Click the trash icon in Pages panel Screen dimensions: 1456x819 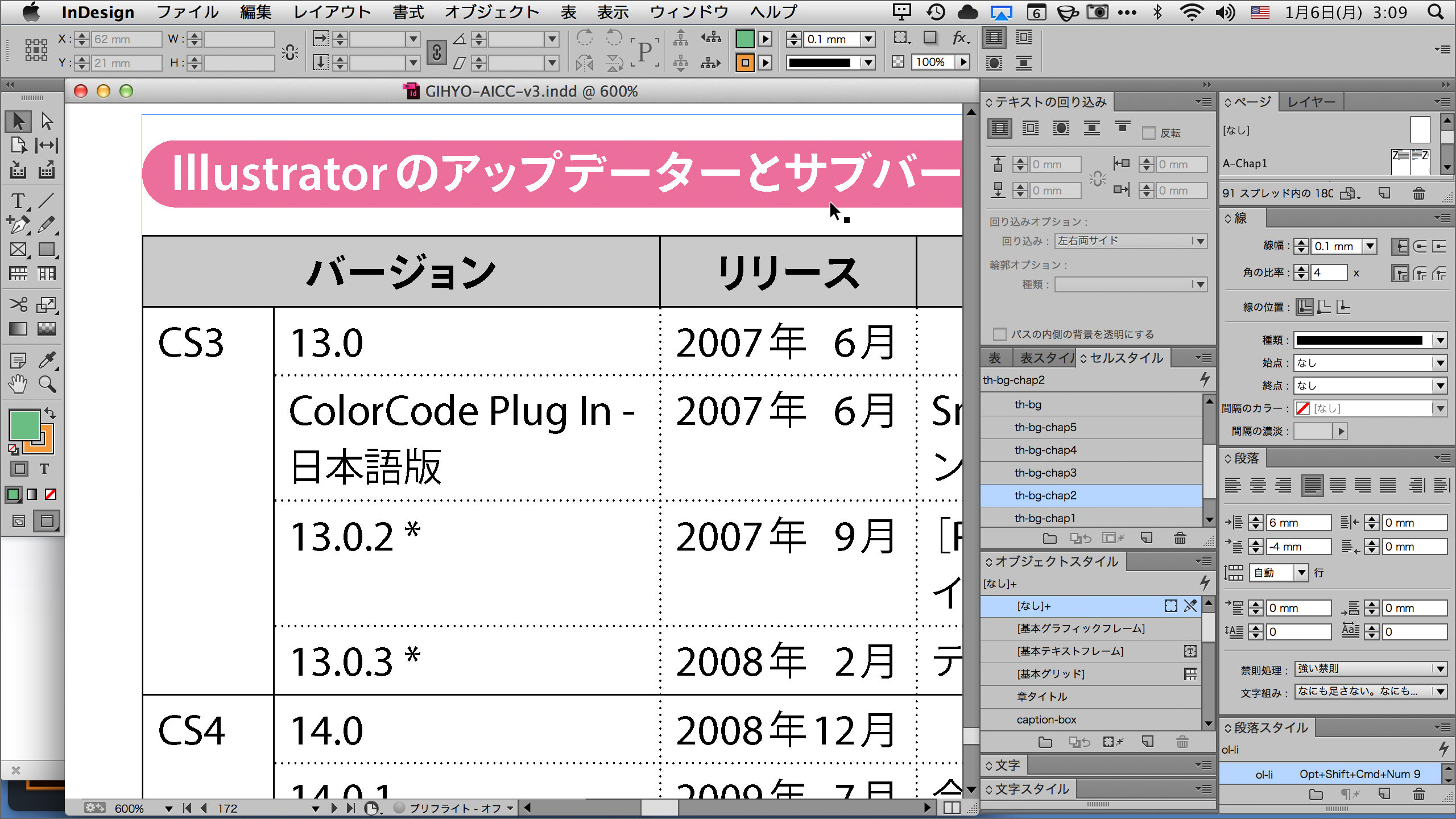pos(1419,194)
